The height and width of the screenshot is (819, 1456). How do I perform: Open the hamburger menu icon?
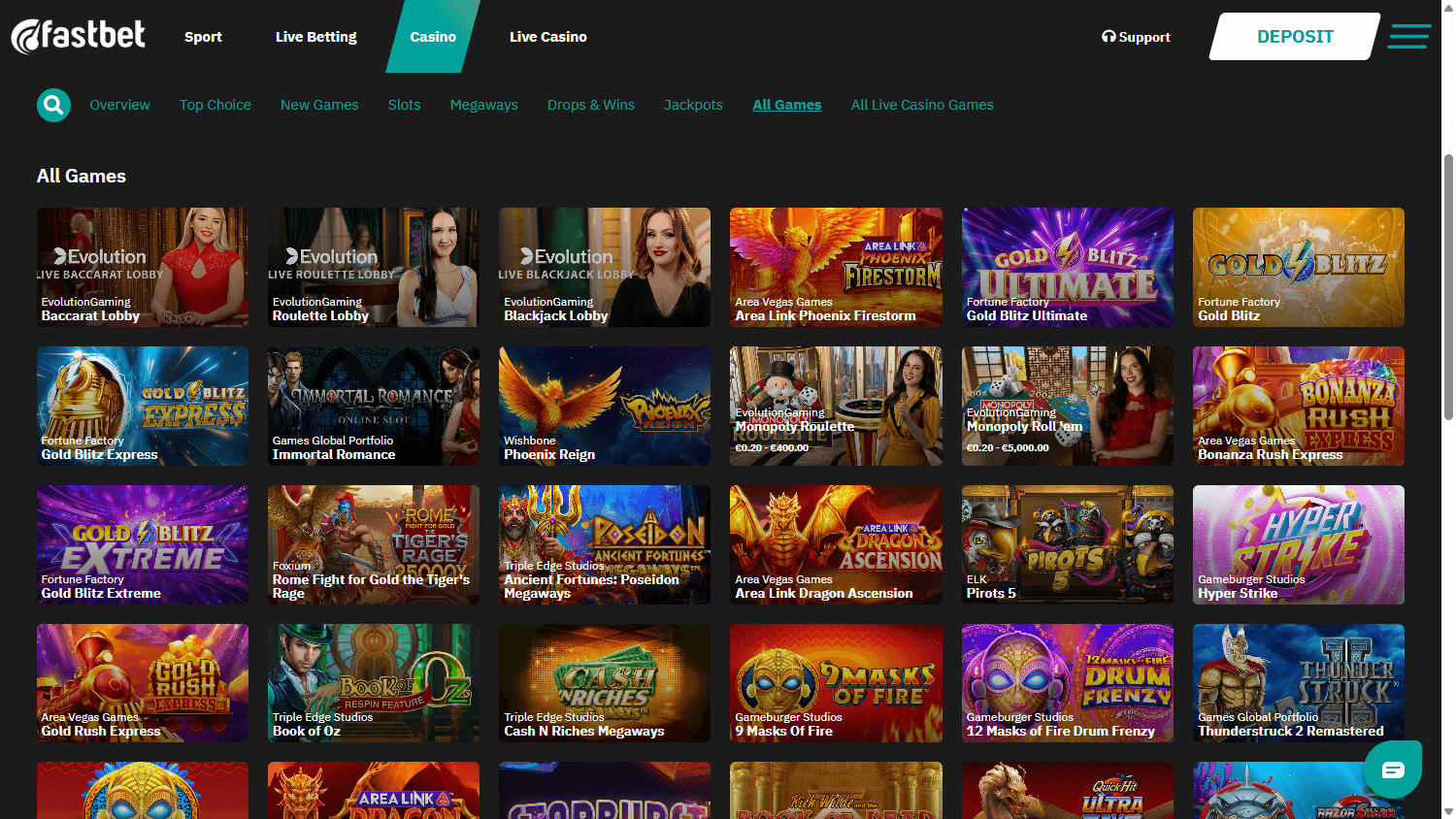click(1408, 37)
